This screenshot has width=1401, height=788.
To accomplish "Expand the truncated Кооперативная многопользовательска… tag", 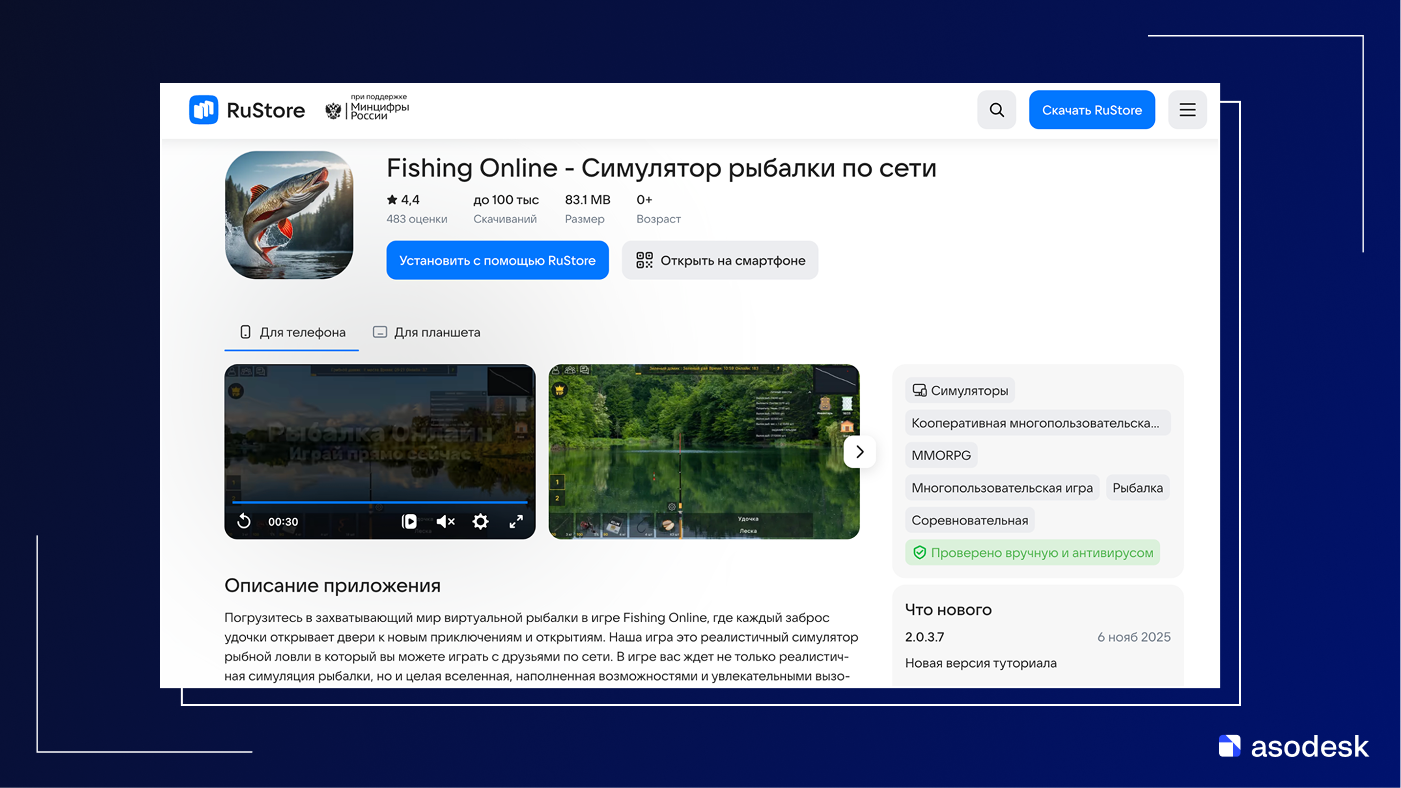I will pos(1037,423).
